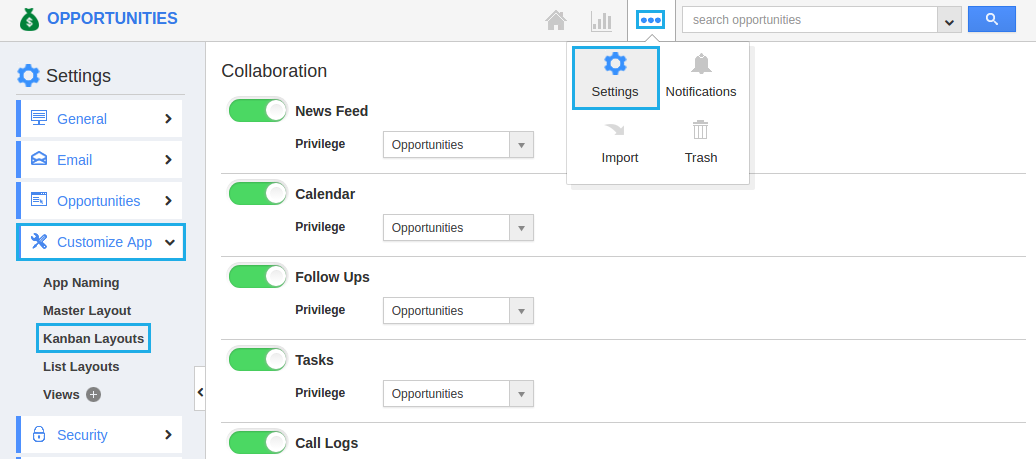Click the Opportunities money bag logo

[x=29, y=19]
